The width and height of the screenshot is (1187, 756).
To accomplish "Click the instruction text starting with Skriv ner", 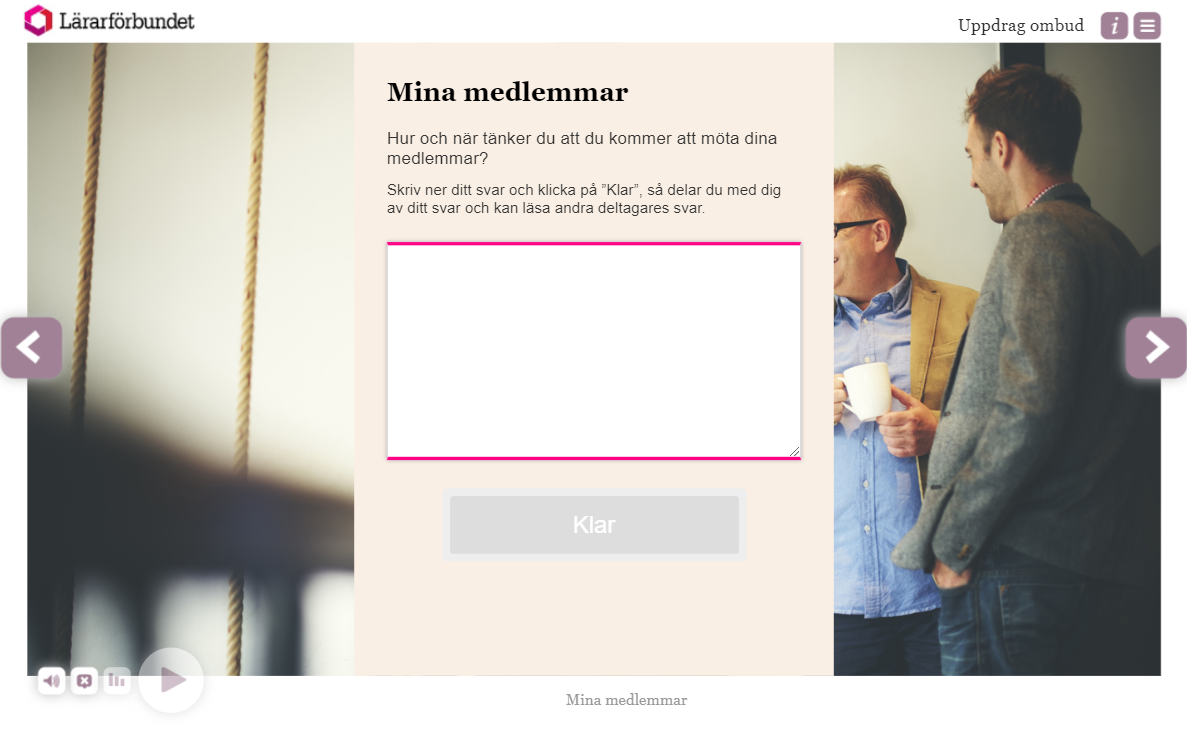I will coord(584,199).
